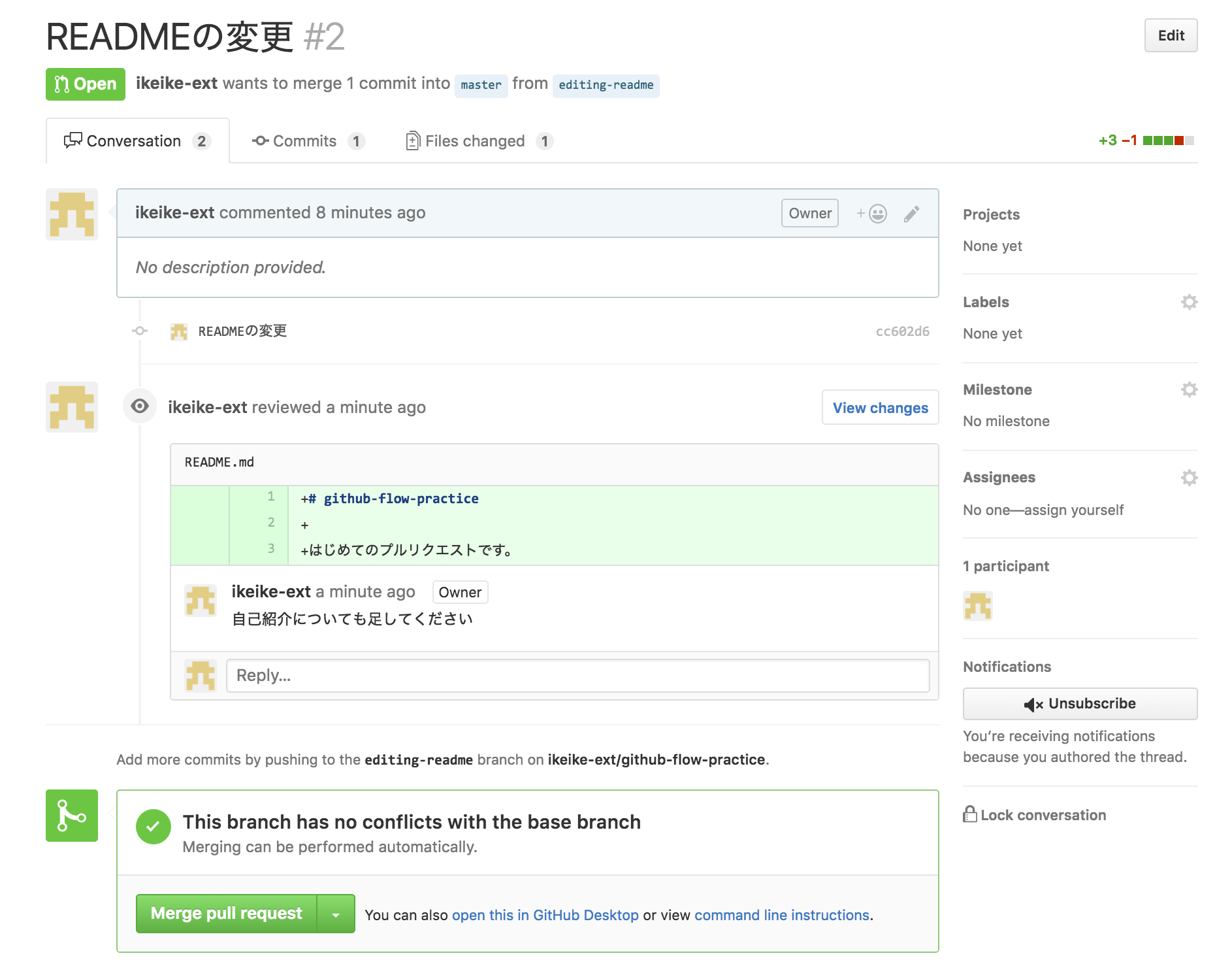Click the green Open status badge
The width and height of the screenshot is (1232, 962).
86,84
